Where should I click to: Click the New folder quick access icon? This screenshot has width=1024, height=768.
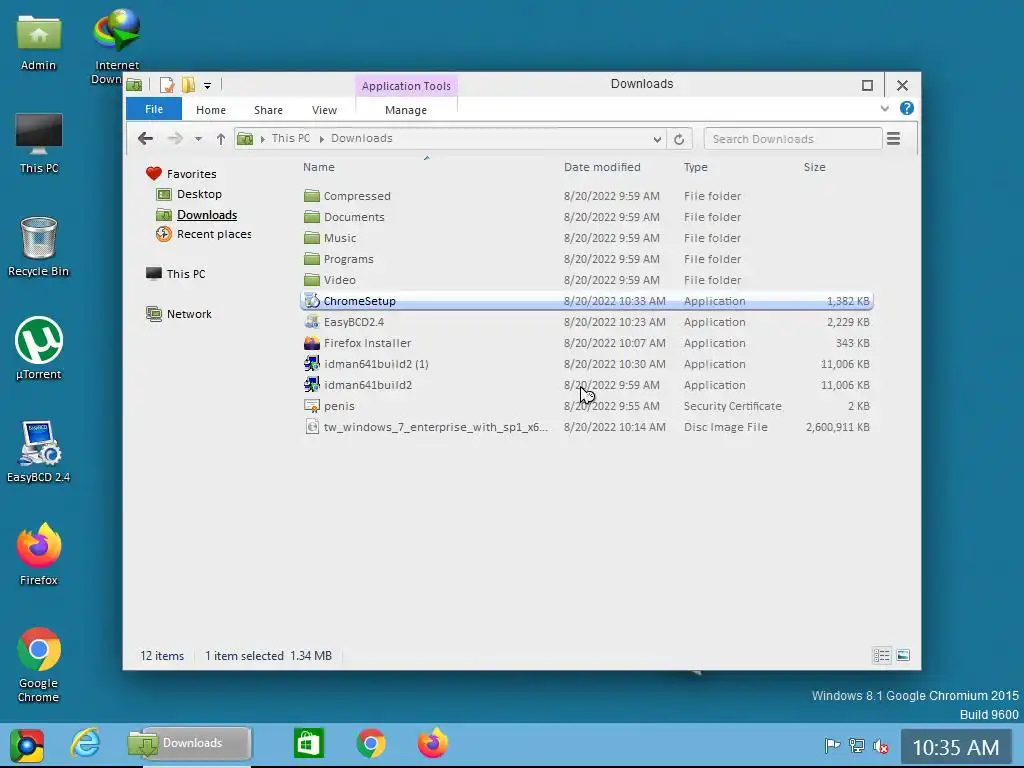(x=188, y=85)
